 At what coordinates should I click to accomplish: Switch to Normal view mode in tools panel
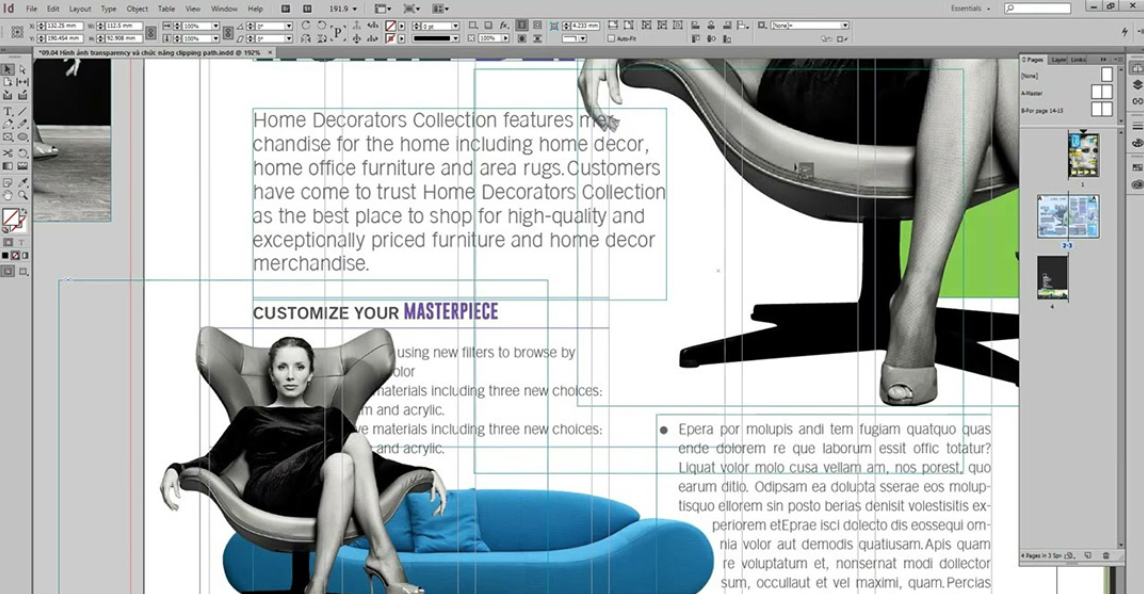(7, 271)
